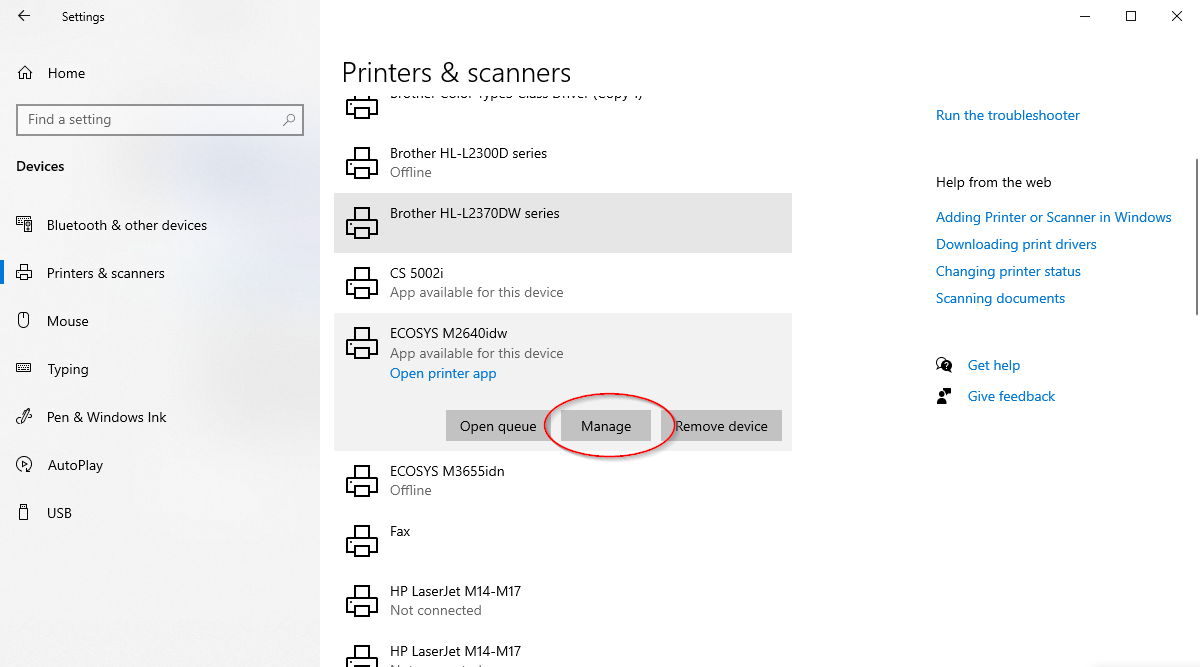Click the Give feedback person icon

point(944,396)
